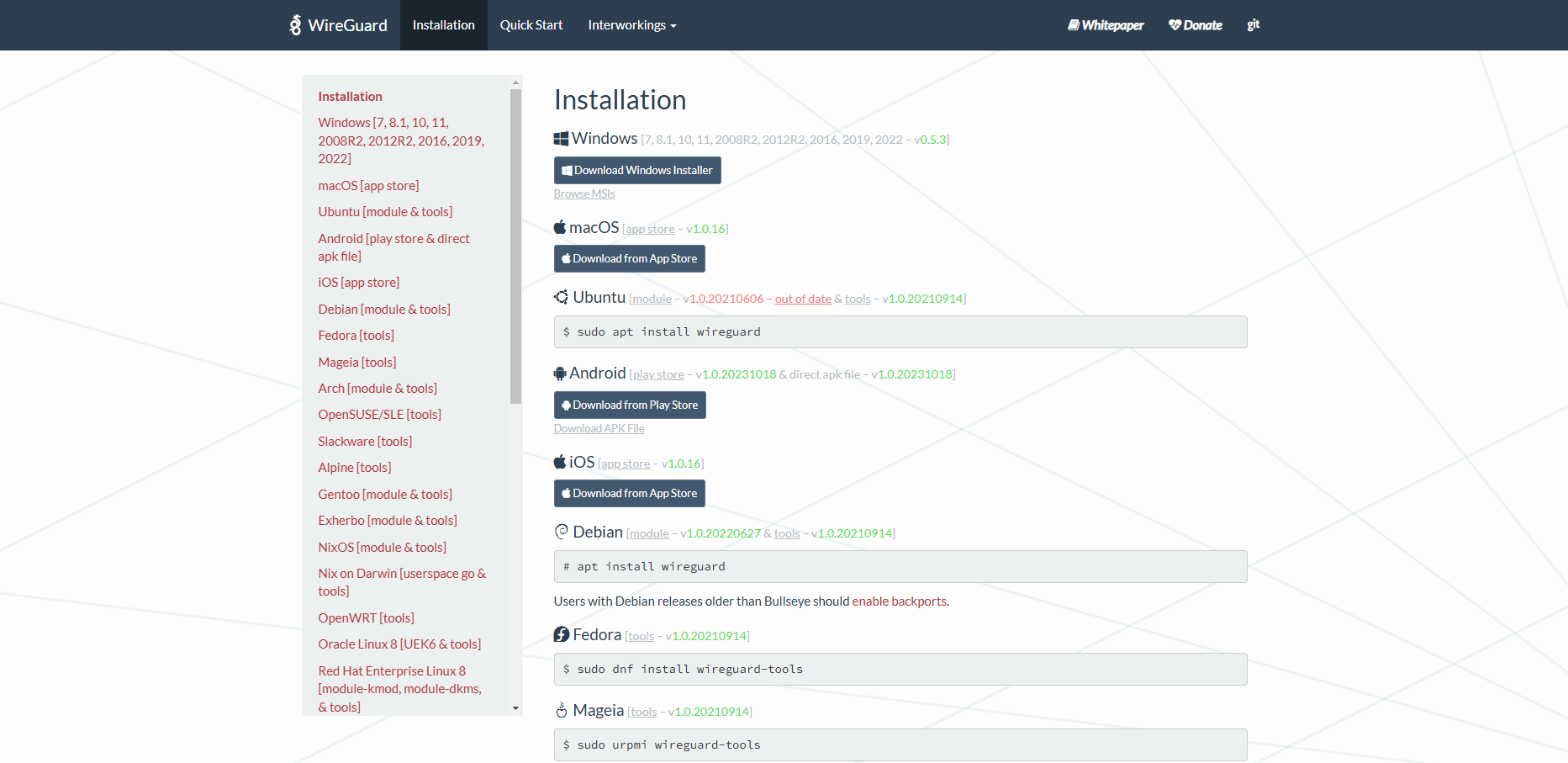The image size is (1568, 763).
Task: Open macOS app store link in heading
Action: pyautogui.click(x=650, y=229)
